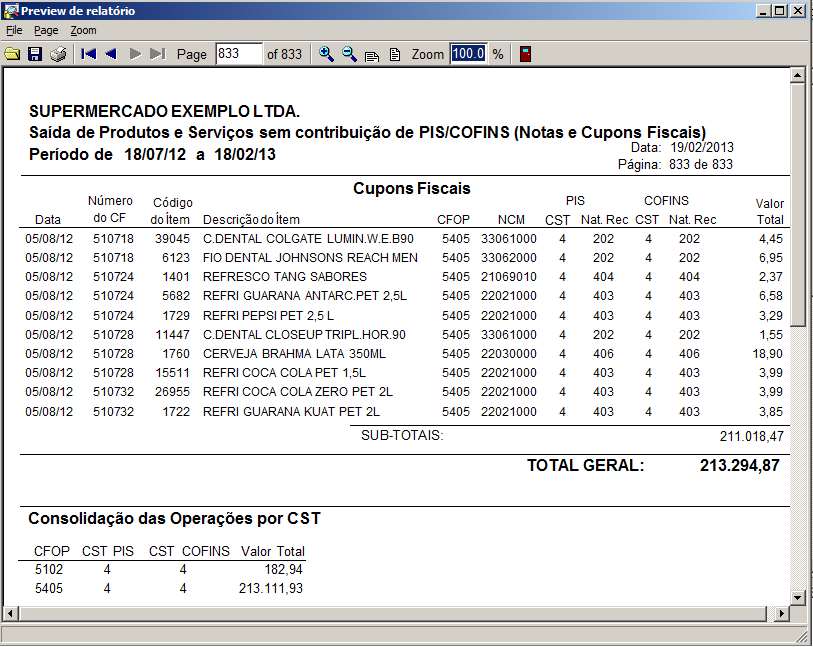813x647 pixels.
Task: Go to the next page
Action: [x=135, y=54]
